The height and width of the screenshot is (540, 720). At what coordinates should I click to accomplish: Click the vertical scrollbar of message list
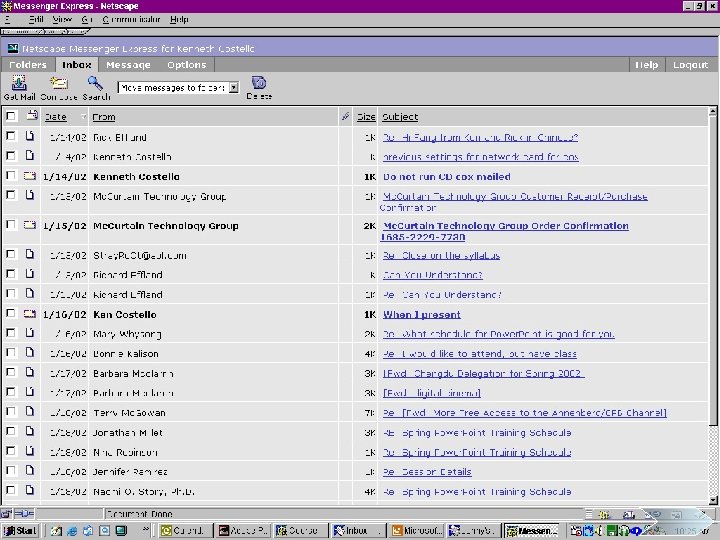712,300
